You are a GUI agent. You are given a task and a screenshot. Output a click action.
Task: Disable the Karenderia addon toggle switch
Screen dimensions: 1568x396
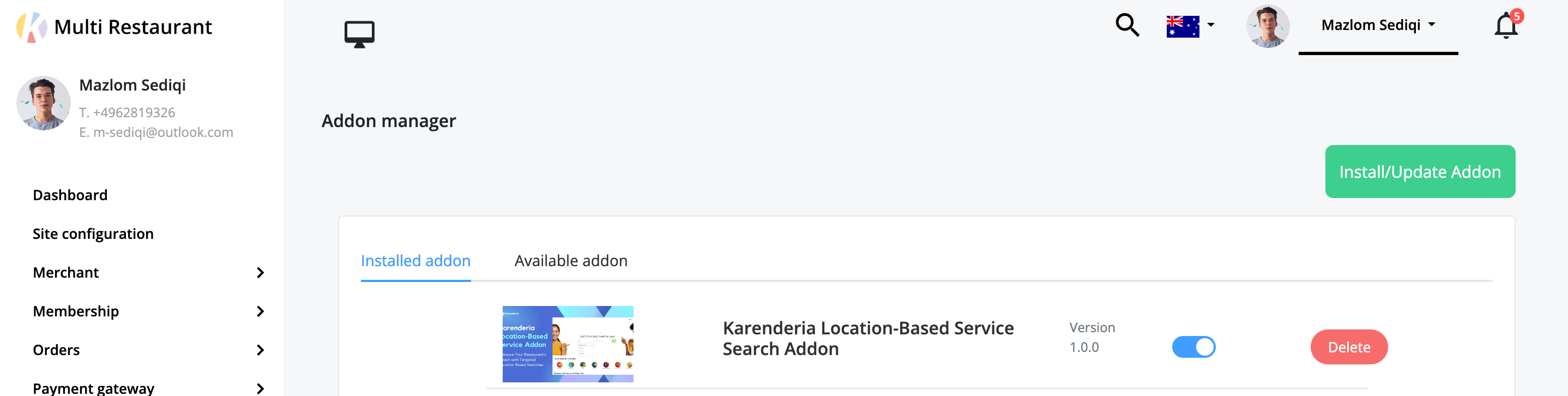point(1193,347)
